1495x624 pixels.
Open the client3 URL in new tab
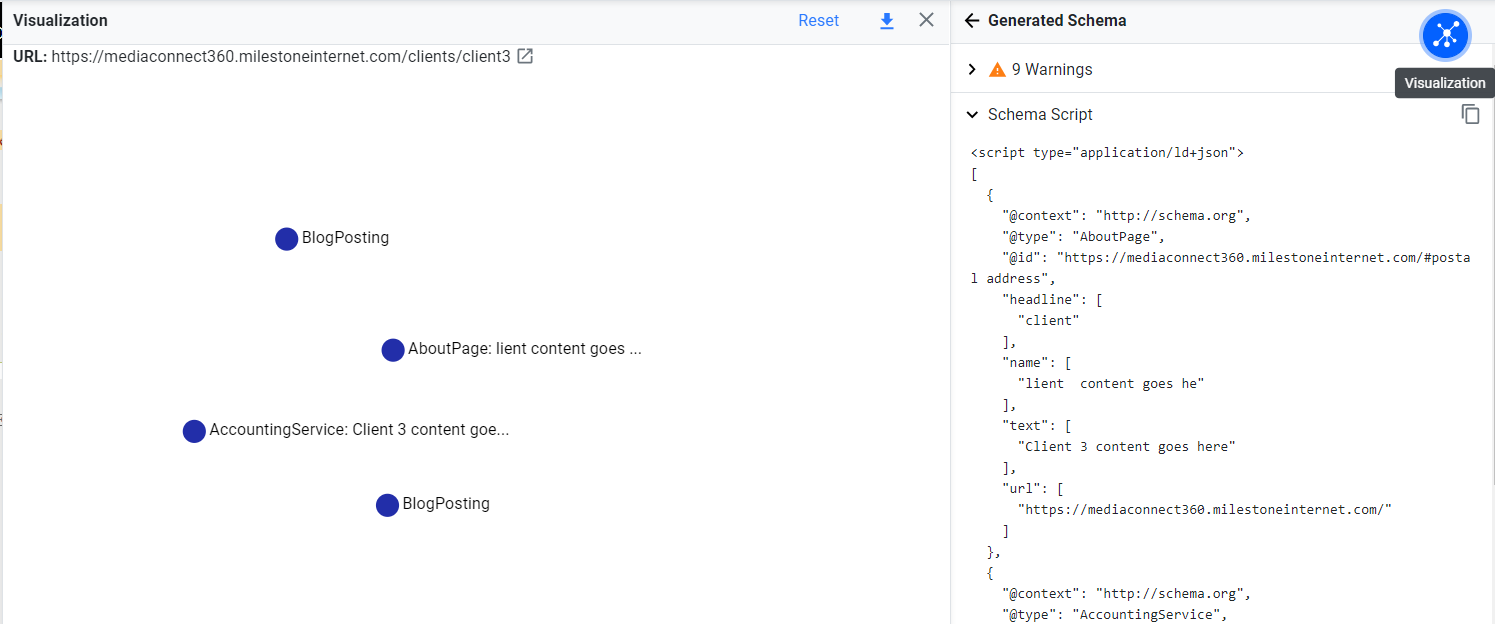pyautogui.click(x=525, y=56)
